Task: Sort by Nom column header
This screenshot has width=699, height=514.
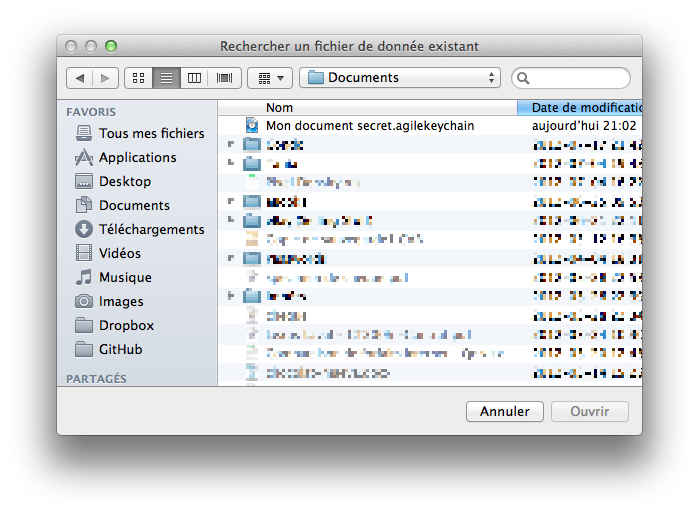Action: coord(367,108)
